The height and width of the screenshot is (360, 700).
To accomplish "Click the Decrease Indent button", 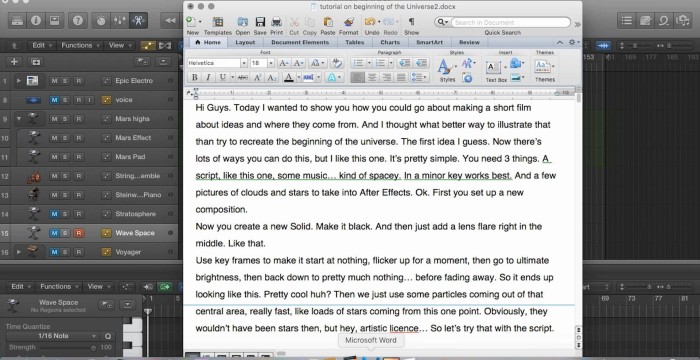I will [405, 63].
